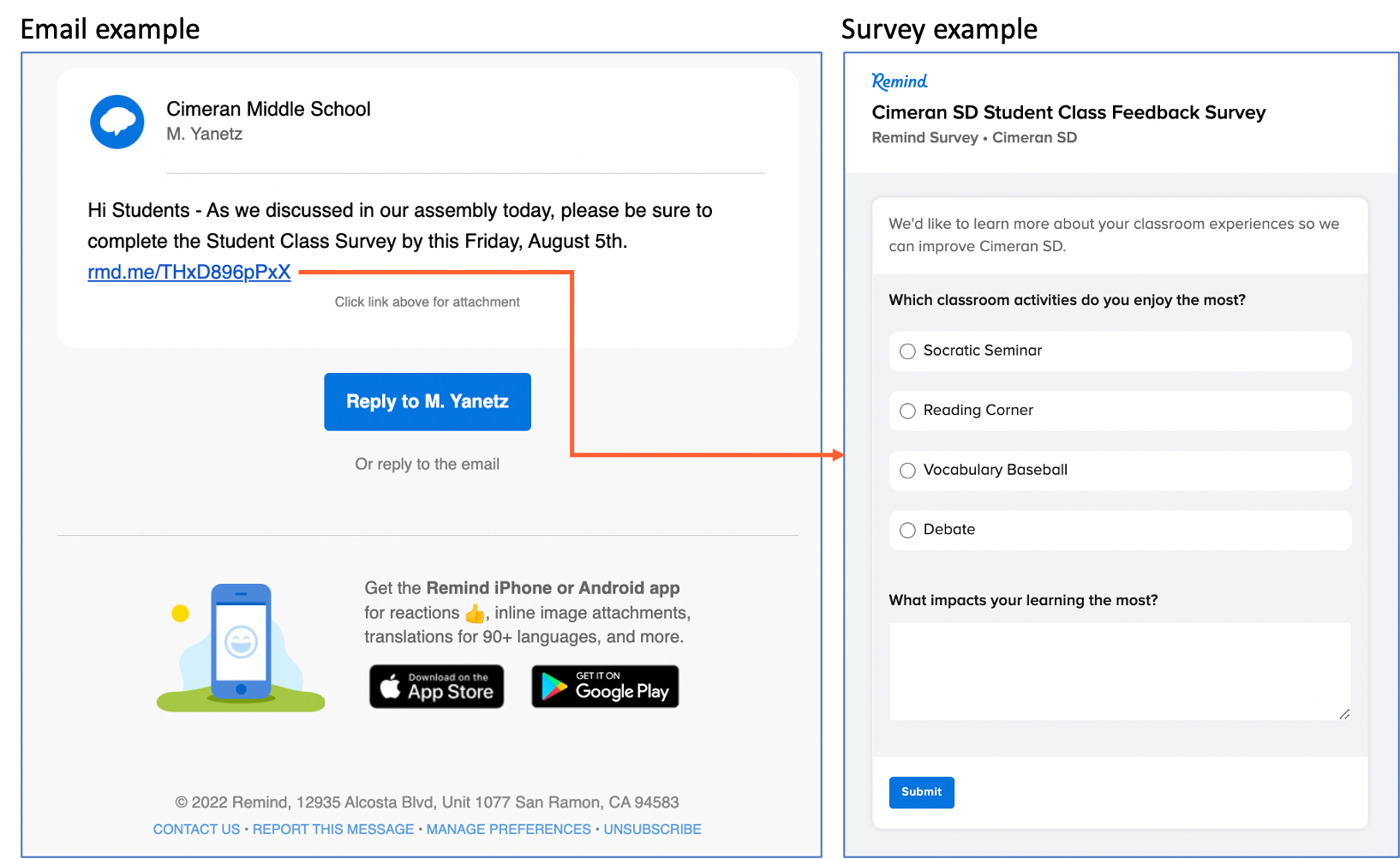Open the Google Play download badge
The height and width of the screenshot is (859, 1400).
click(x=605, y=687)
